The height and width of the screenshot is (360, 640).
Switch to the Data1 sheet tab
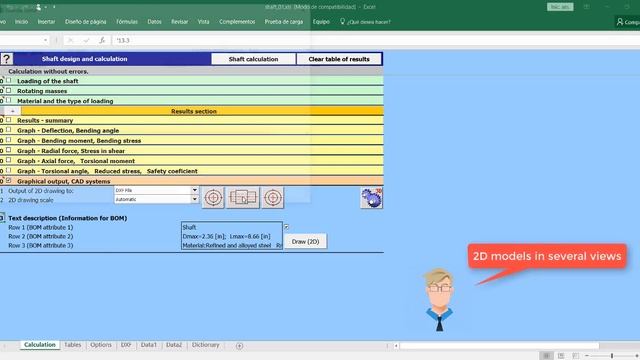[x=149, y=345]
